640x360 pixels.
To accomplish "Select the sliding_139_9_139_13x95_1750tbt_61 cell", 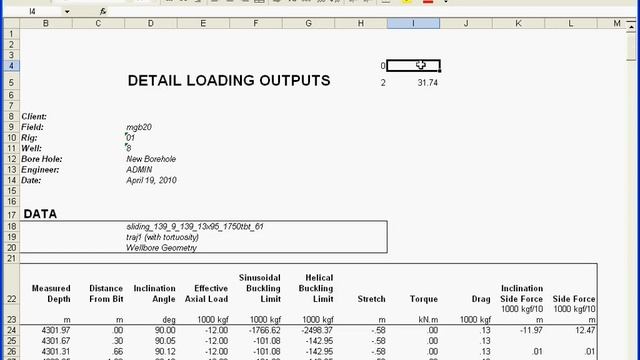I will point(195,227).
